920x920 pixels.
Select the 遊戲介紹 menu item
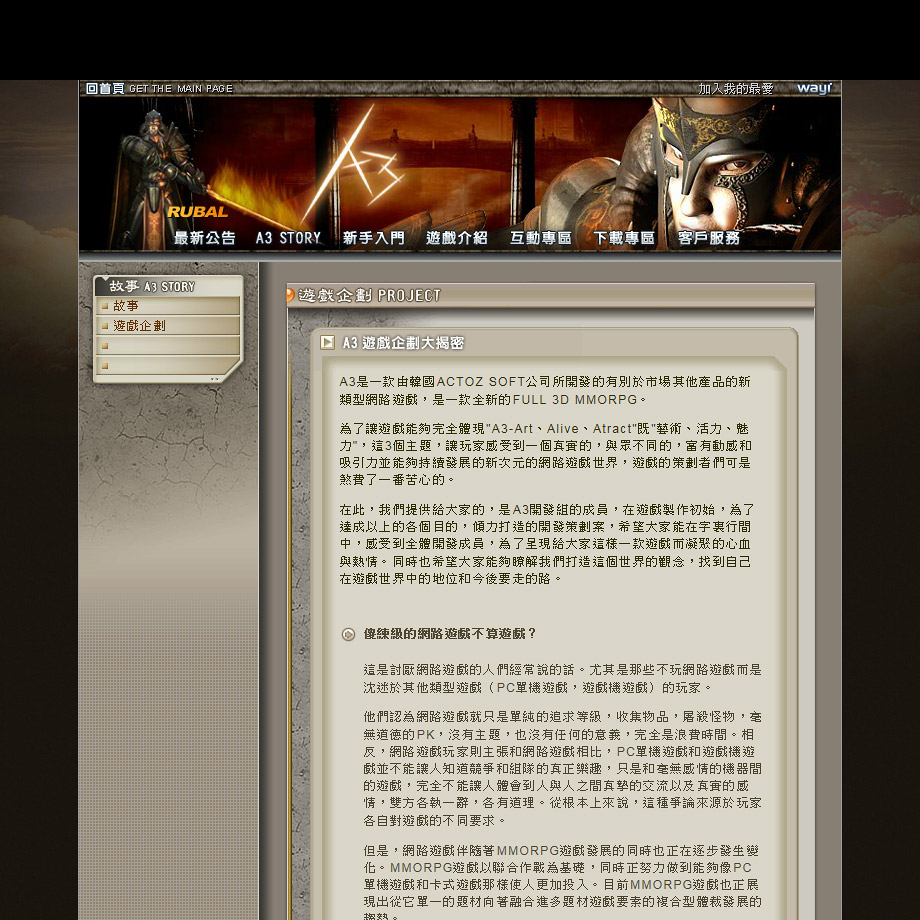(x=456, y=238)
